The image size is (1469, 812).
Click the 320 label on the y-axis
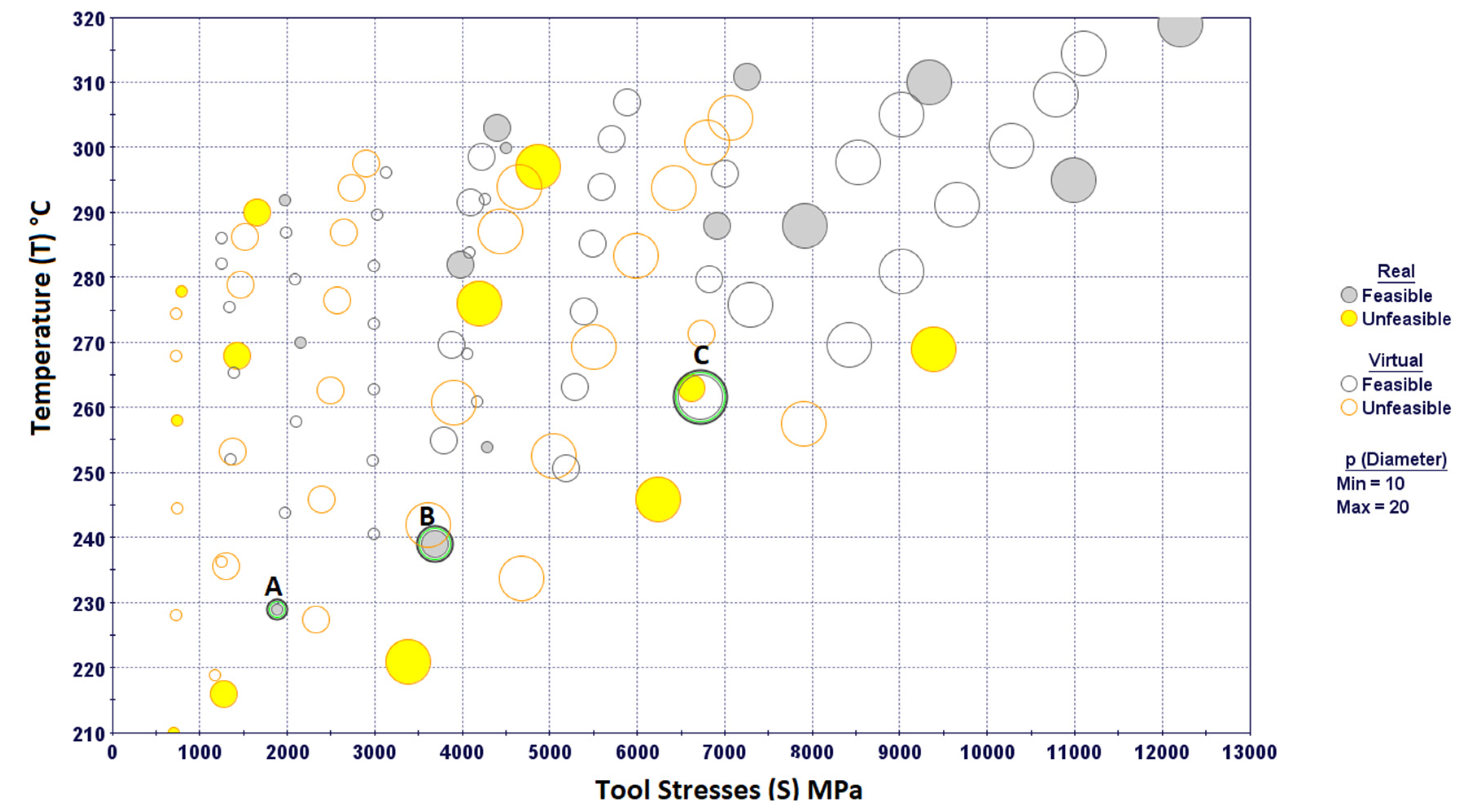pyautogui.click(x=89, y=20)
